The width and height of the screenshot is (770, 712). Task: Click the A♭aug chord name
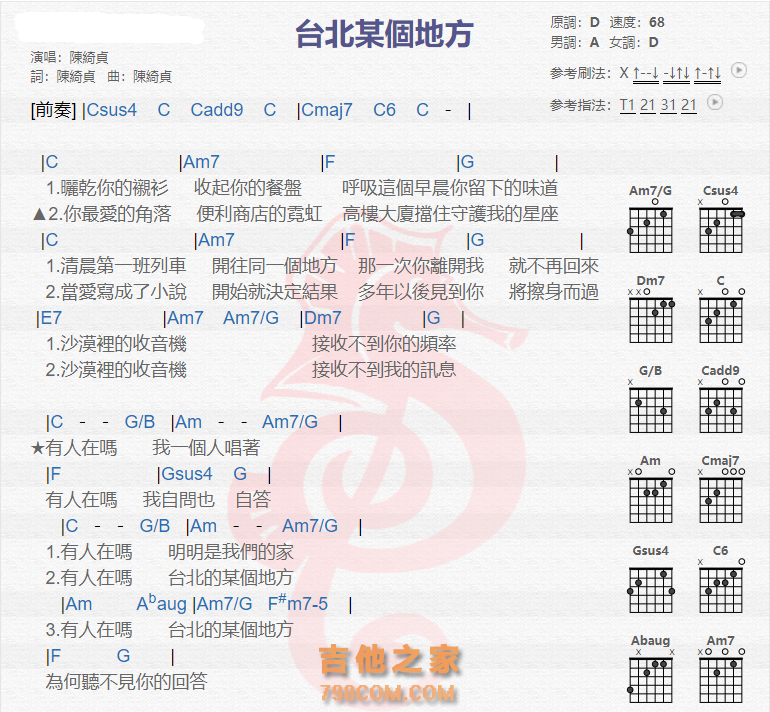161,603
